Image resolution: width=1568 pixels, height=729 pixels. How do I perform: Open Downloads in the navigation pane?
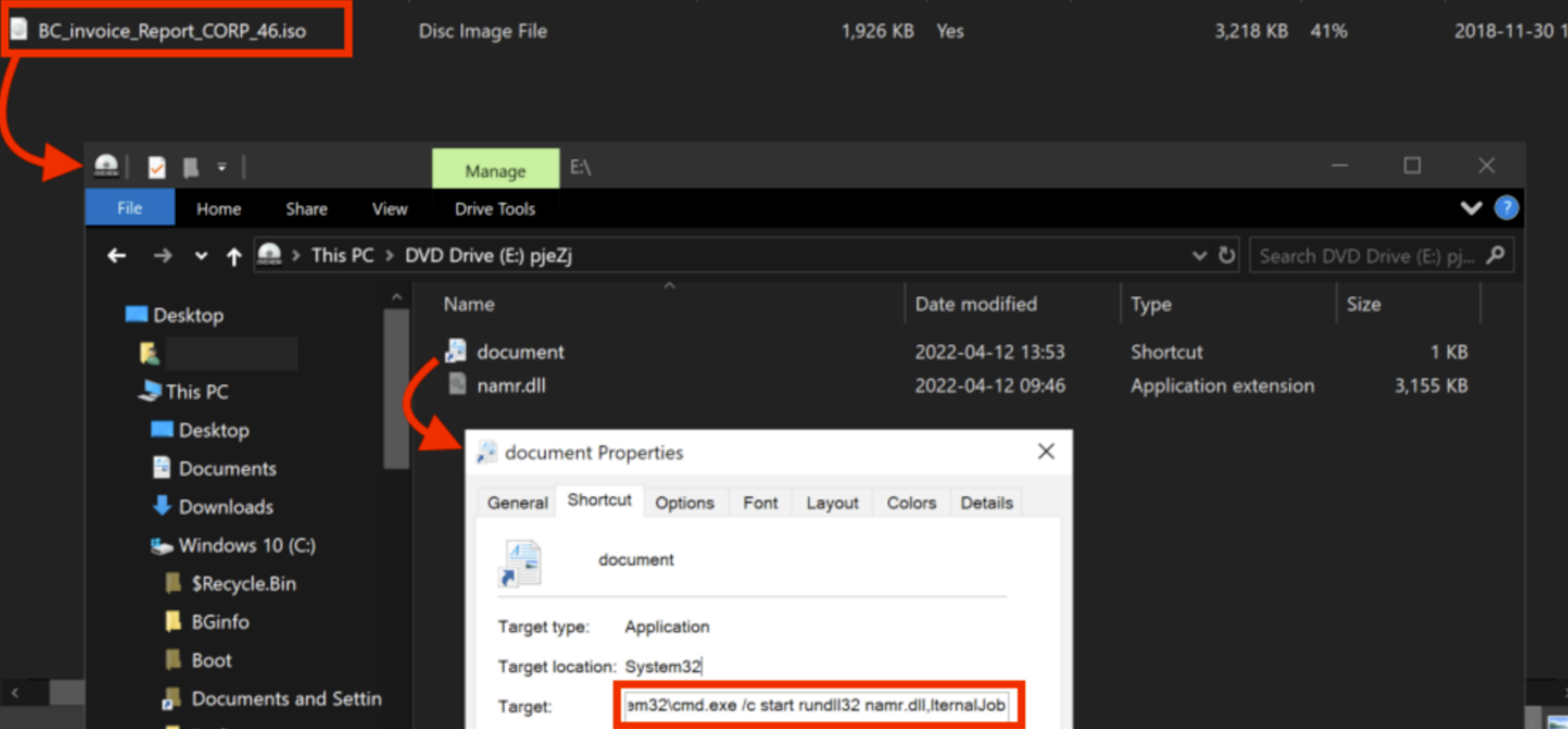point(213,507)
